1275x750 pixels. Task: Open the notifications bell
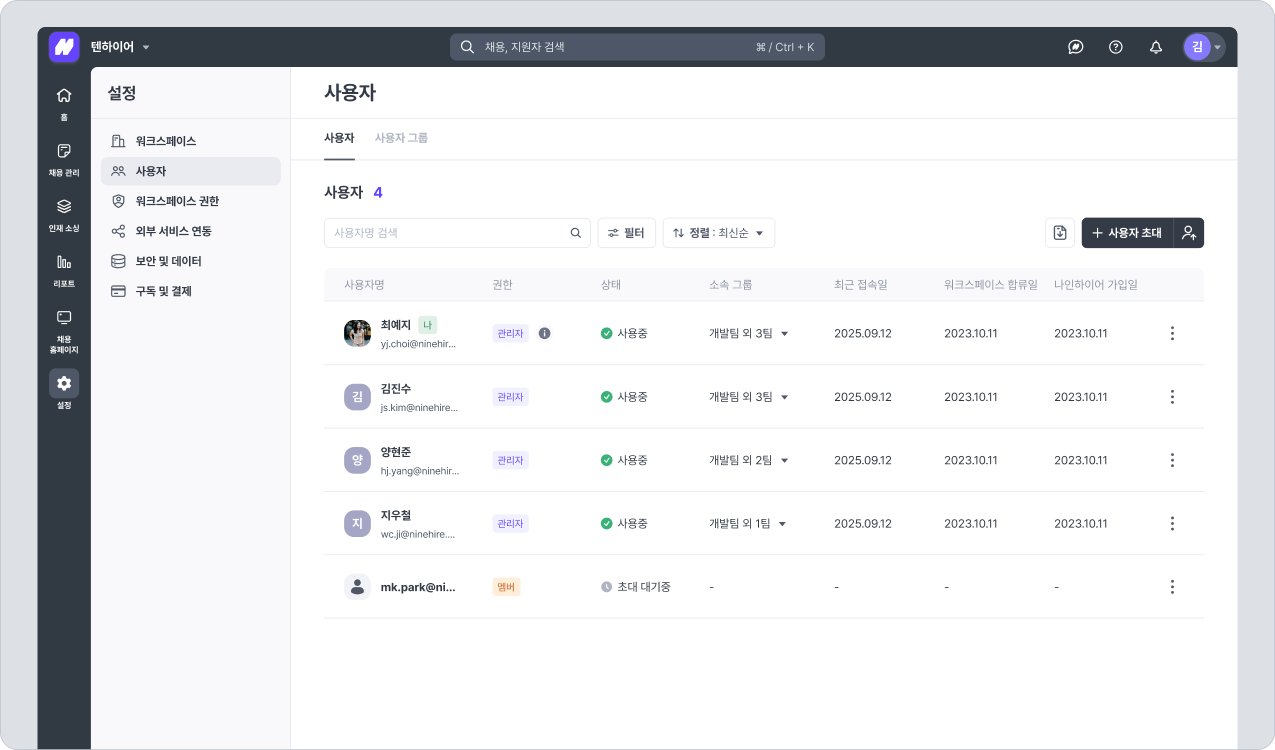1156,47
